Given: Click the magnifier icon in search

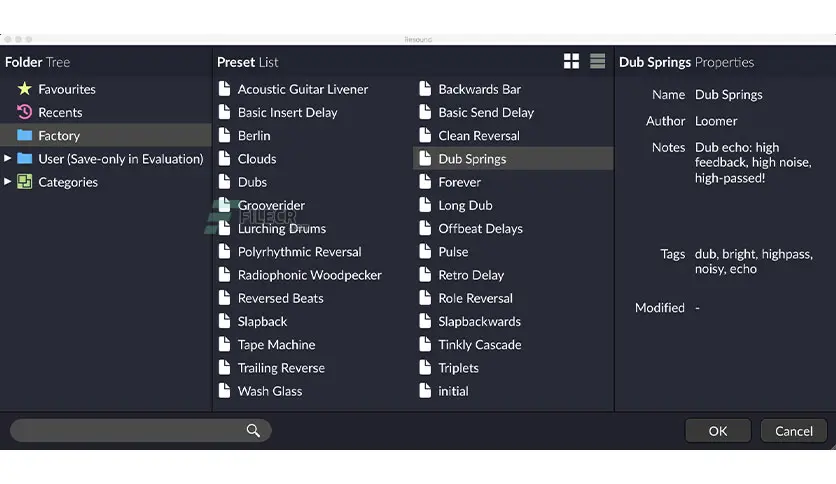Looking at the screenshot, I should (253, 431).
